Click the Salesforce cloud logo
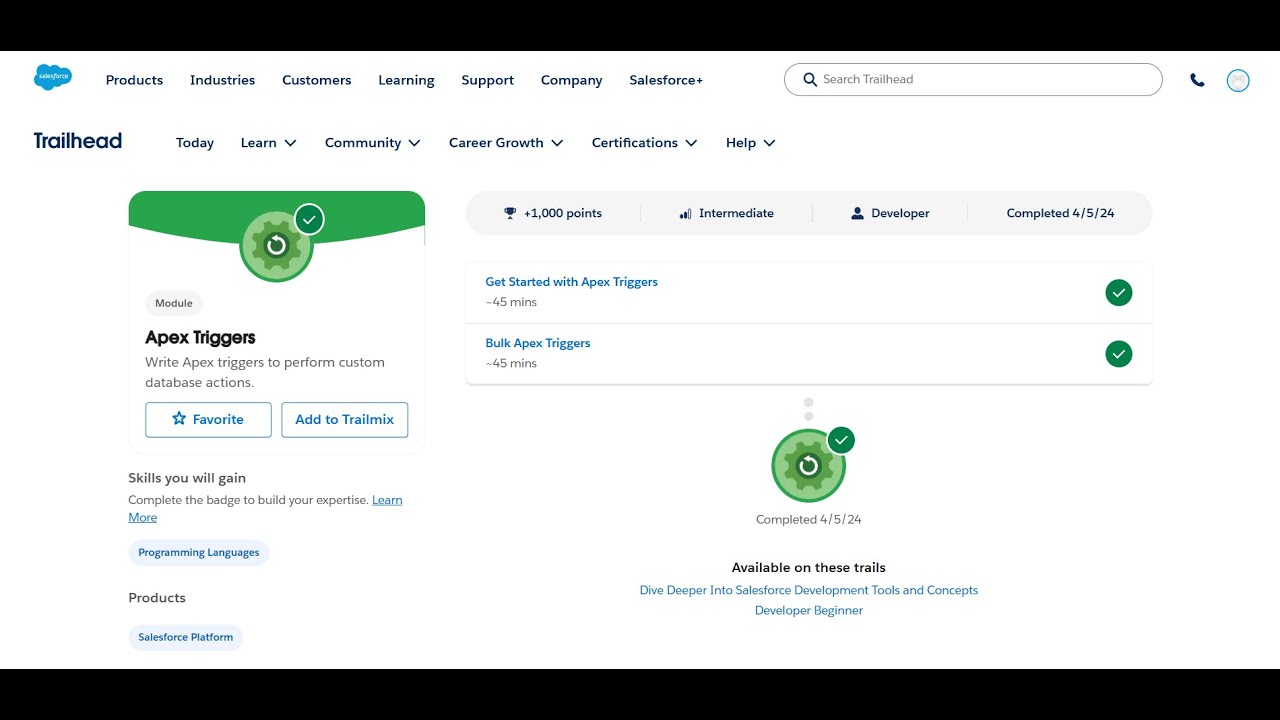This screenshot has width=1280, height=720. pos(53,77)
